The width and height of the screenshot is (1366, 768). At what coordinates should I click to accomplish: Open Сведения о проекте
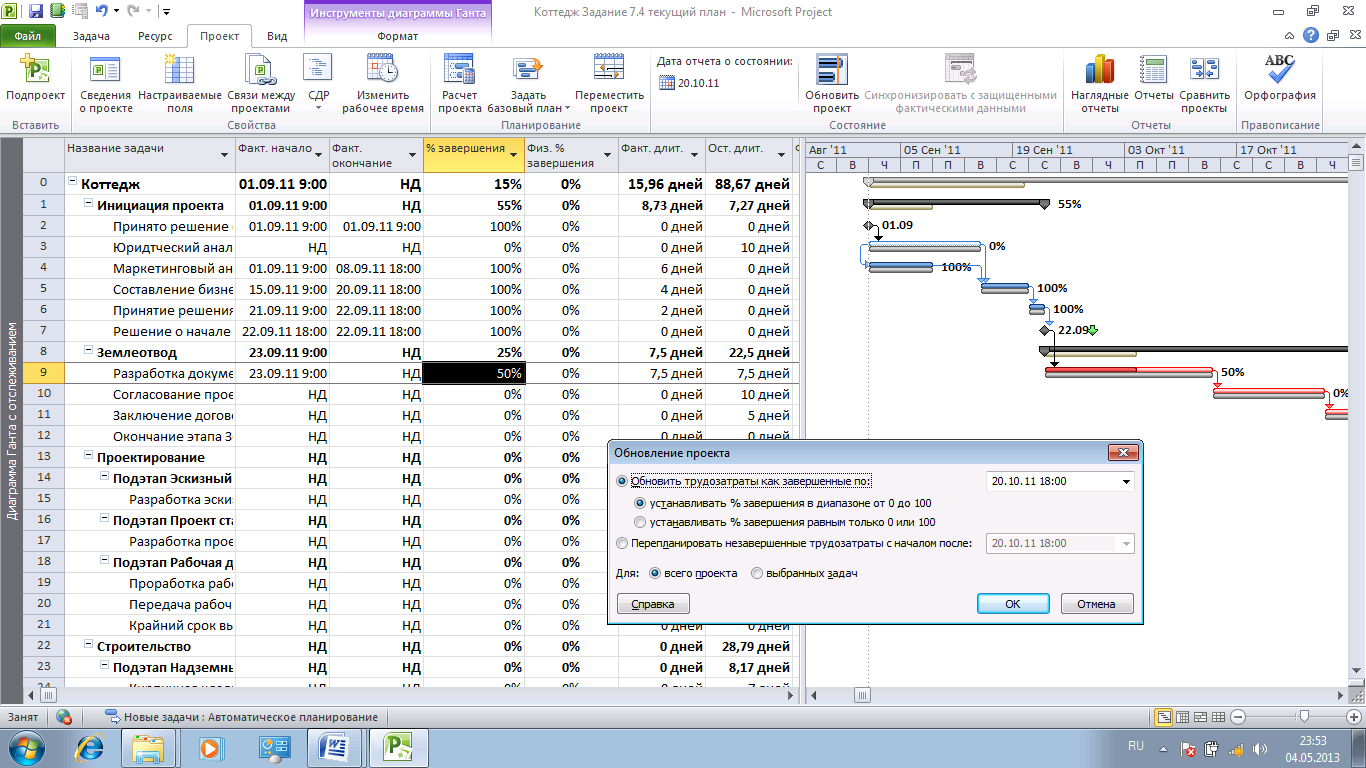pos(106,84)
